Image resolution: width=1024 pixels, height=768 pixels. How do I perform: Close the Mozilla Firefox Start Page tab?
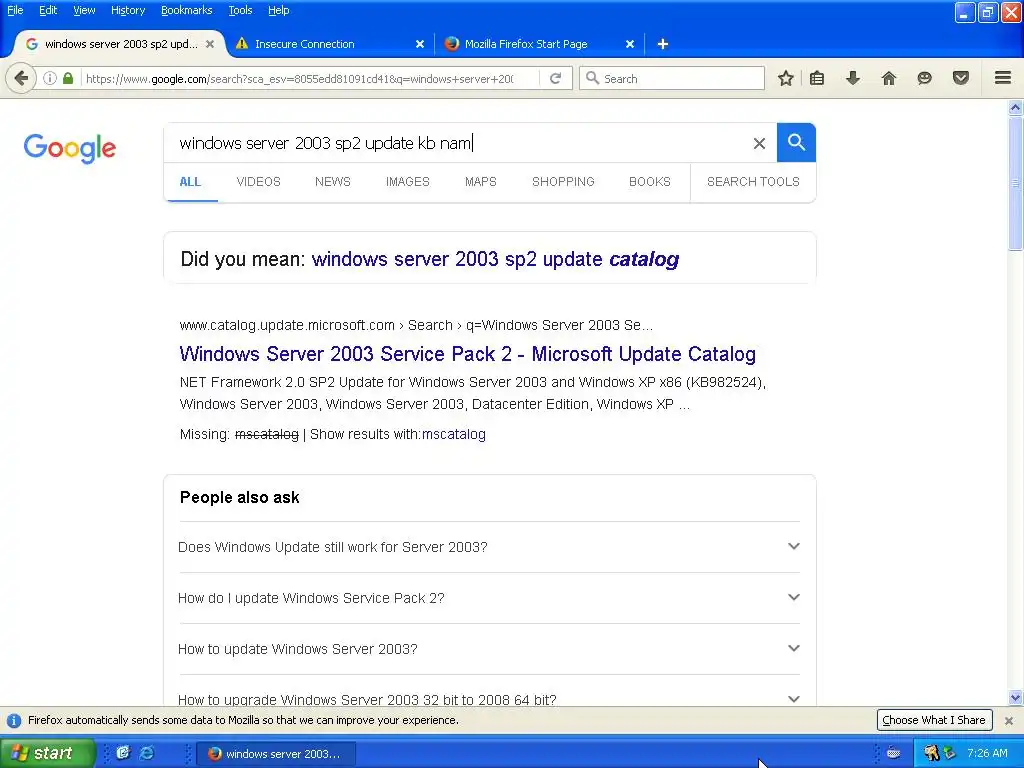tap(630, 44)
